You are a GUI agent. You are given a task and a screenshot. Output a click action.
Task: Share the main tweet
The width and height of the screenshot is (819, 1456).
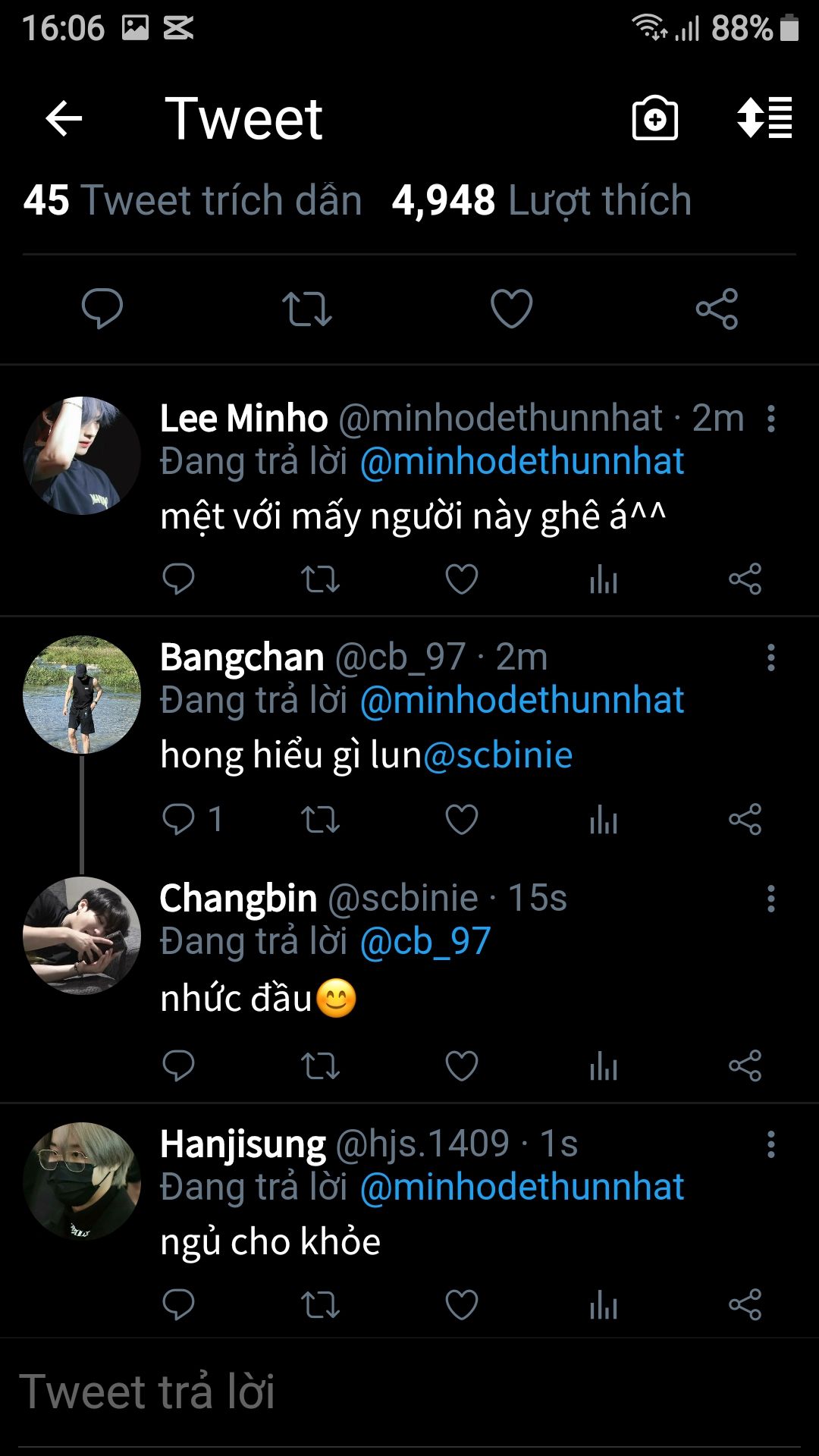pyautogui.click(x=717, y=309)
